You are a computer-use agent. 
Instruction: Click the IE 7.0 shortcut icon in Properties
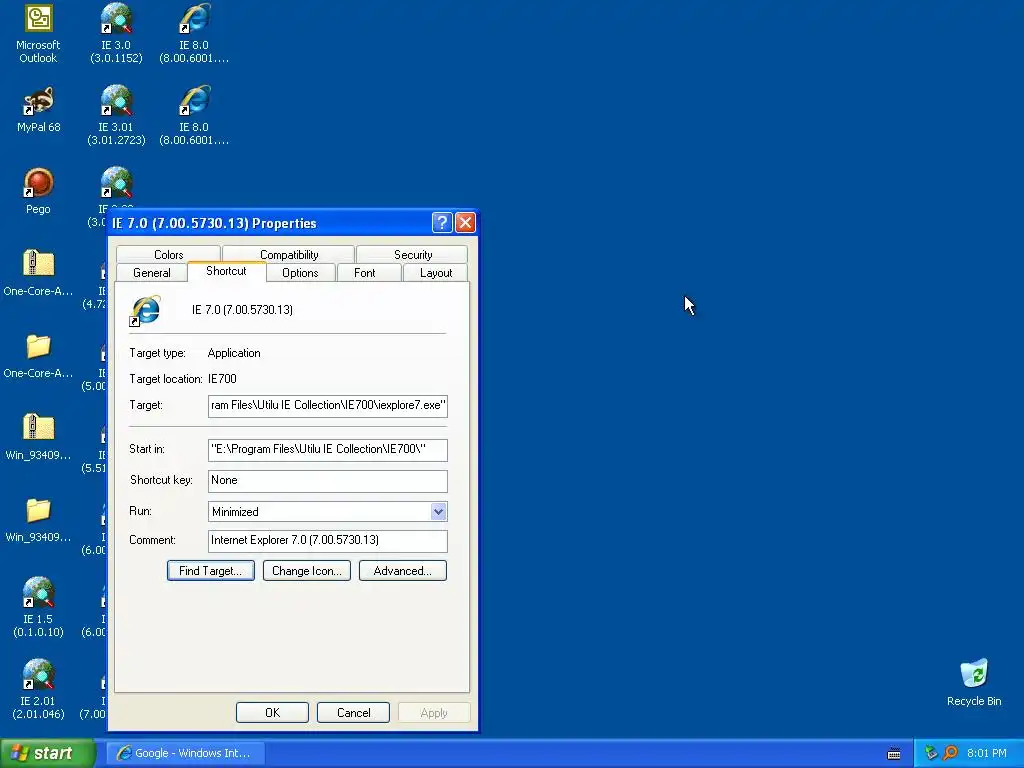pyautogui.click(x=145, y=311)
